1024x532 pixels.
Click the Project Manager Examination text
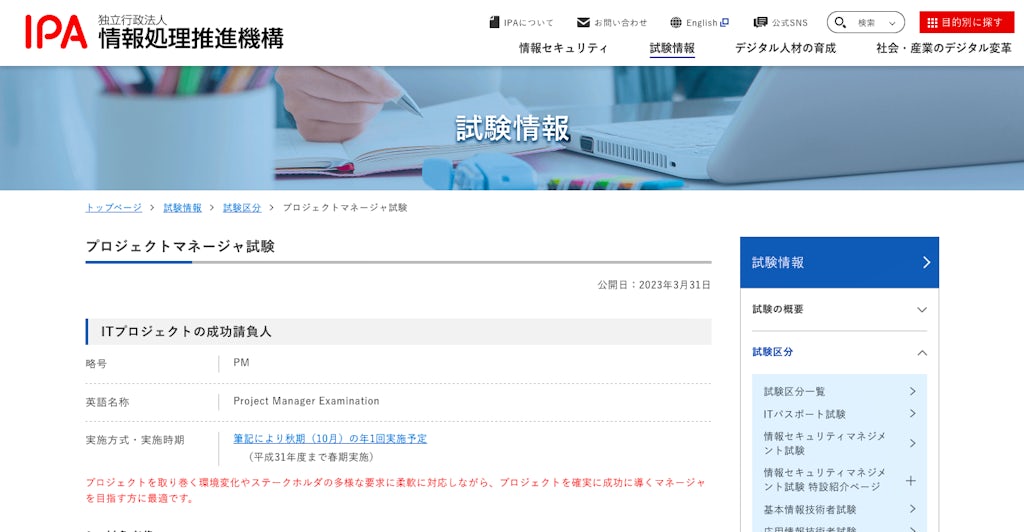coord(306,401)
